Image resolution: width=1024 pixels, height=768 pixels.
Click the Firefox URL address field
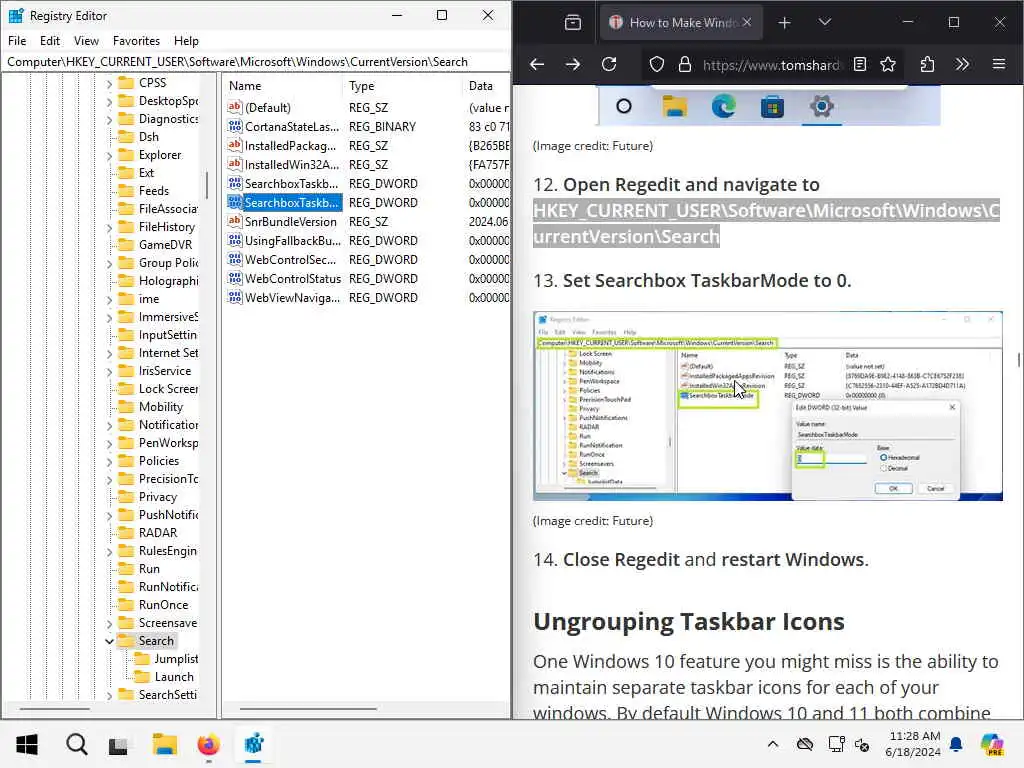[771, 65]
